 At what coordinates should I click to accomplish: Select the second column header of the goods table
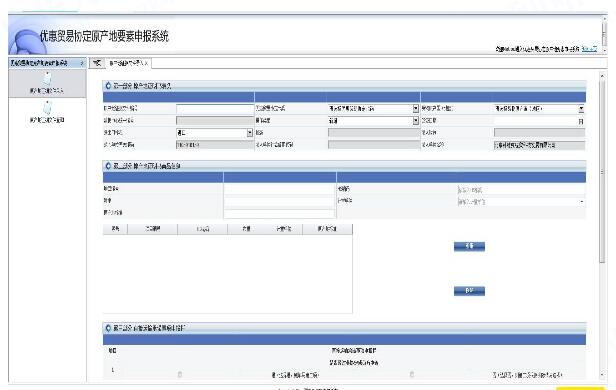[x=152, y=229]
